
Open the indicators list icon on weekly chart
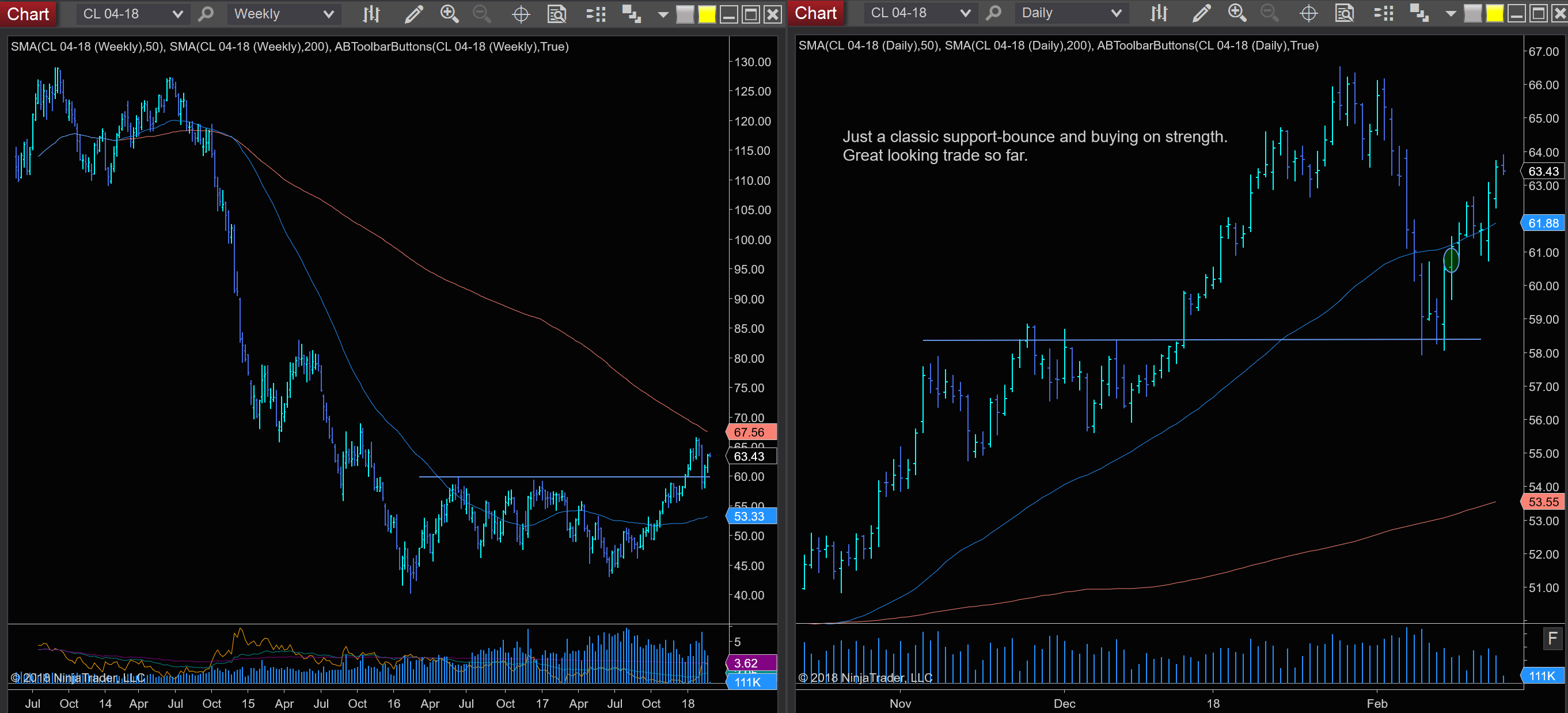[x=596, y=14]
